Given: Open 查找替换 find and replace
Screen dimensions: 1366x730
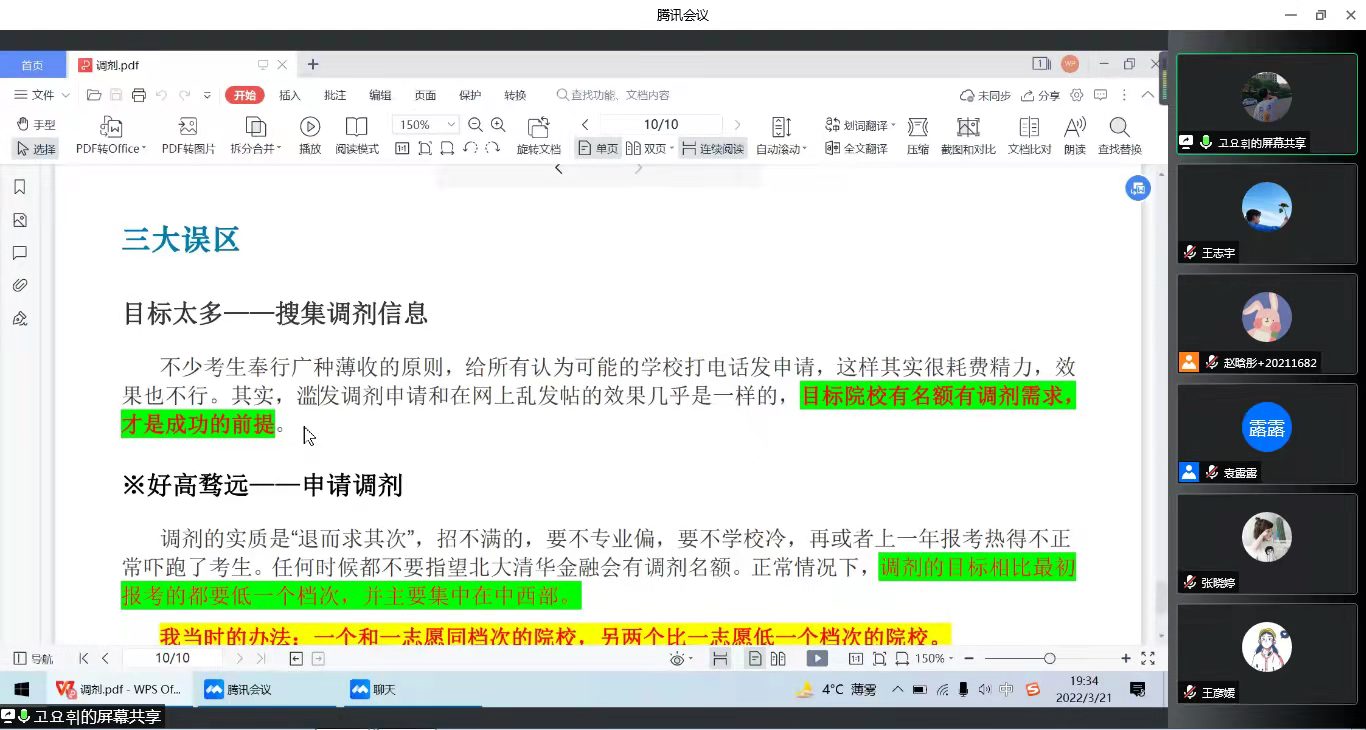Looking at the screenshot, I should (x=1119, y=127).
